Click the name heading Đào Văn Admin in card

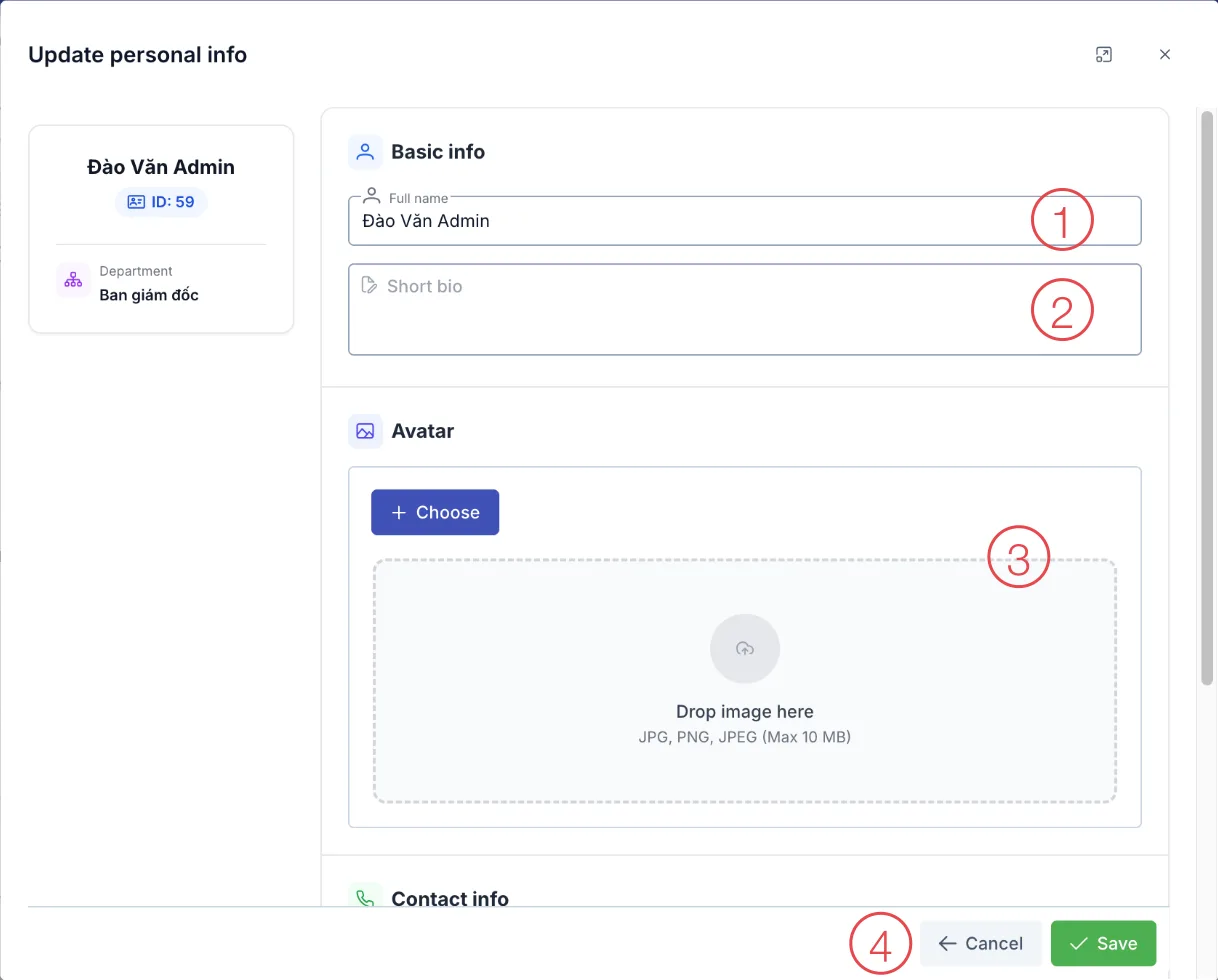click(x=161, y=167)
